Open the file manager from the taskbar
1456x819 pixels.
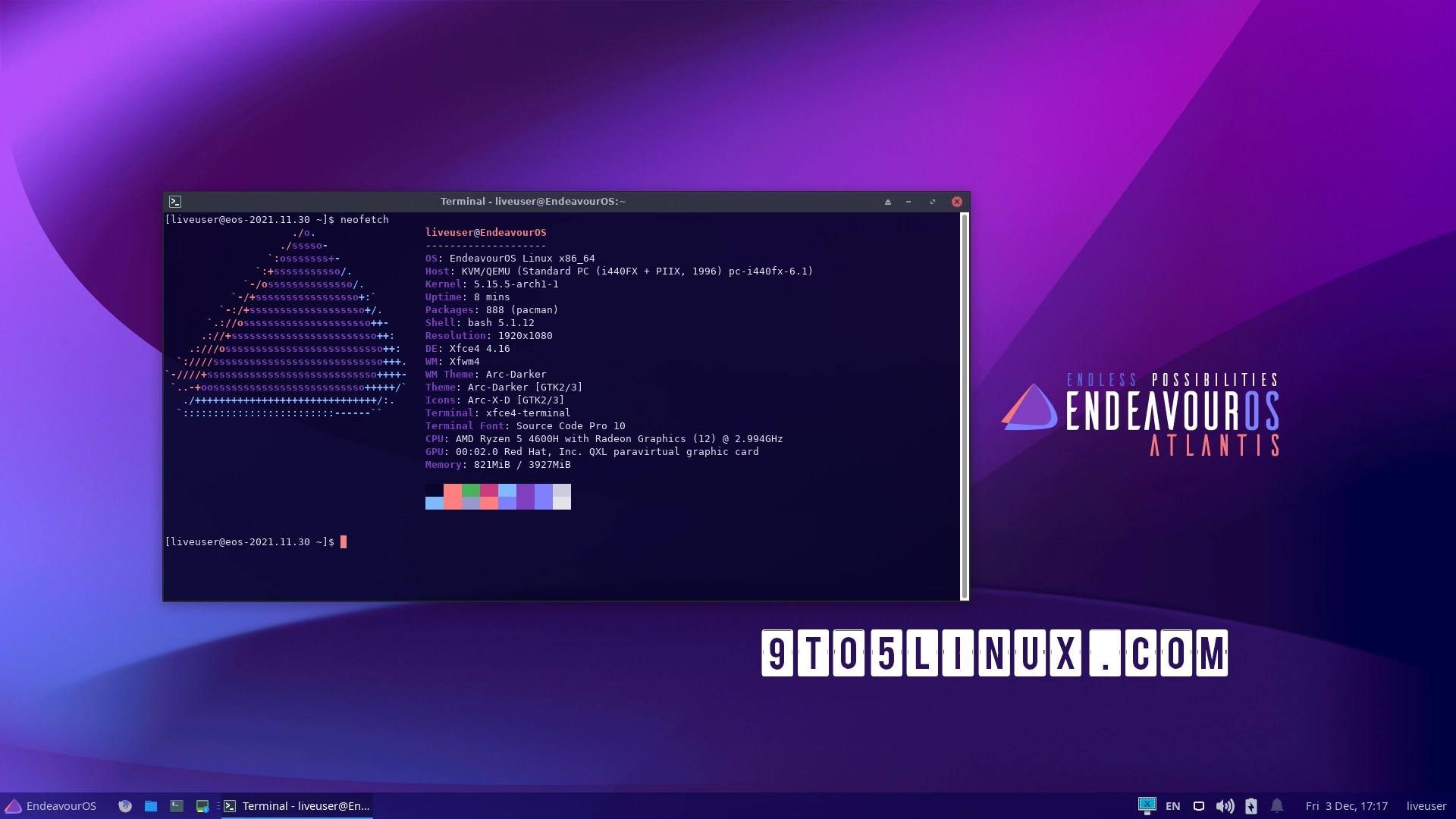click(x=151, y=806)
